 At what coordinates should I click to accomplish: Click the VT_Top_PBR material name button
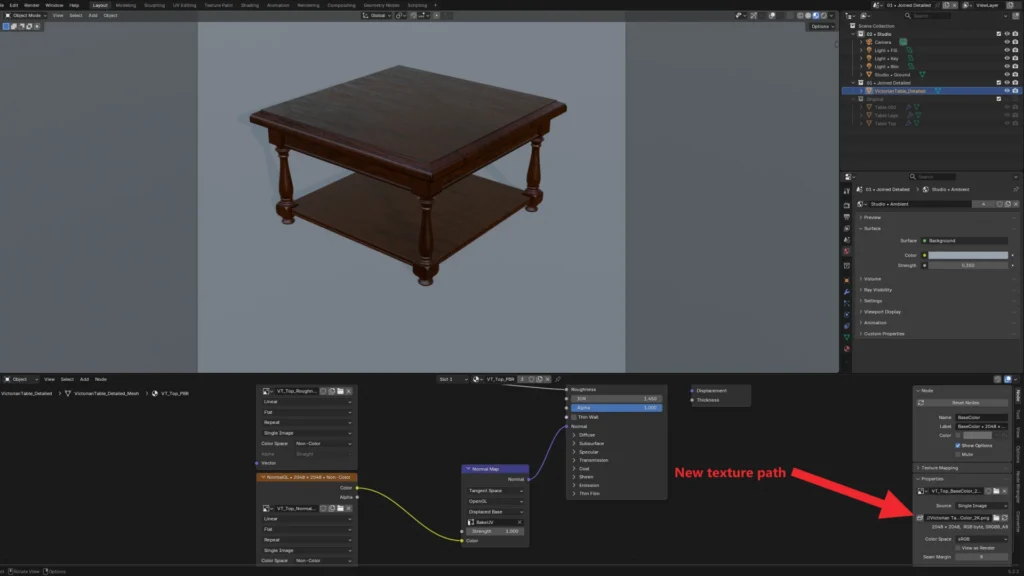tap(500, 379)
